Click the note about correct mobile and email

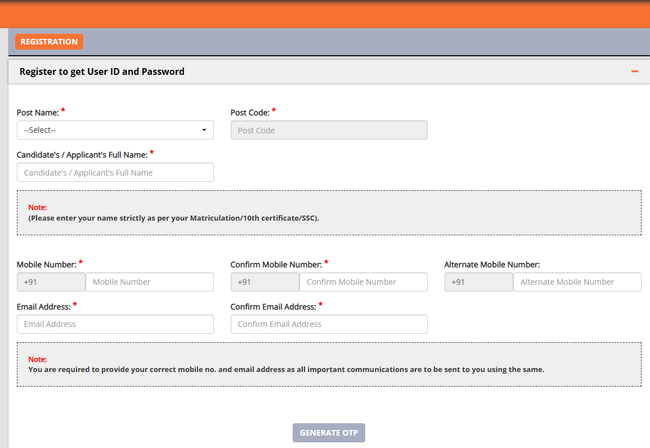(286, 369)
